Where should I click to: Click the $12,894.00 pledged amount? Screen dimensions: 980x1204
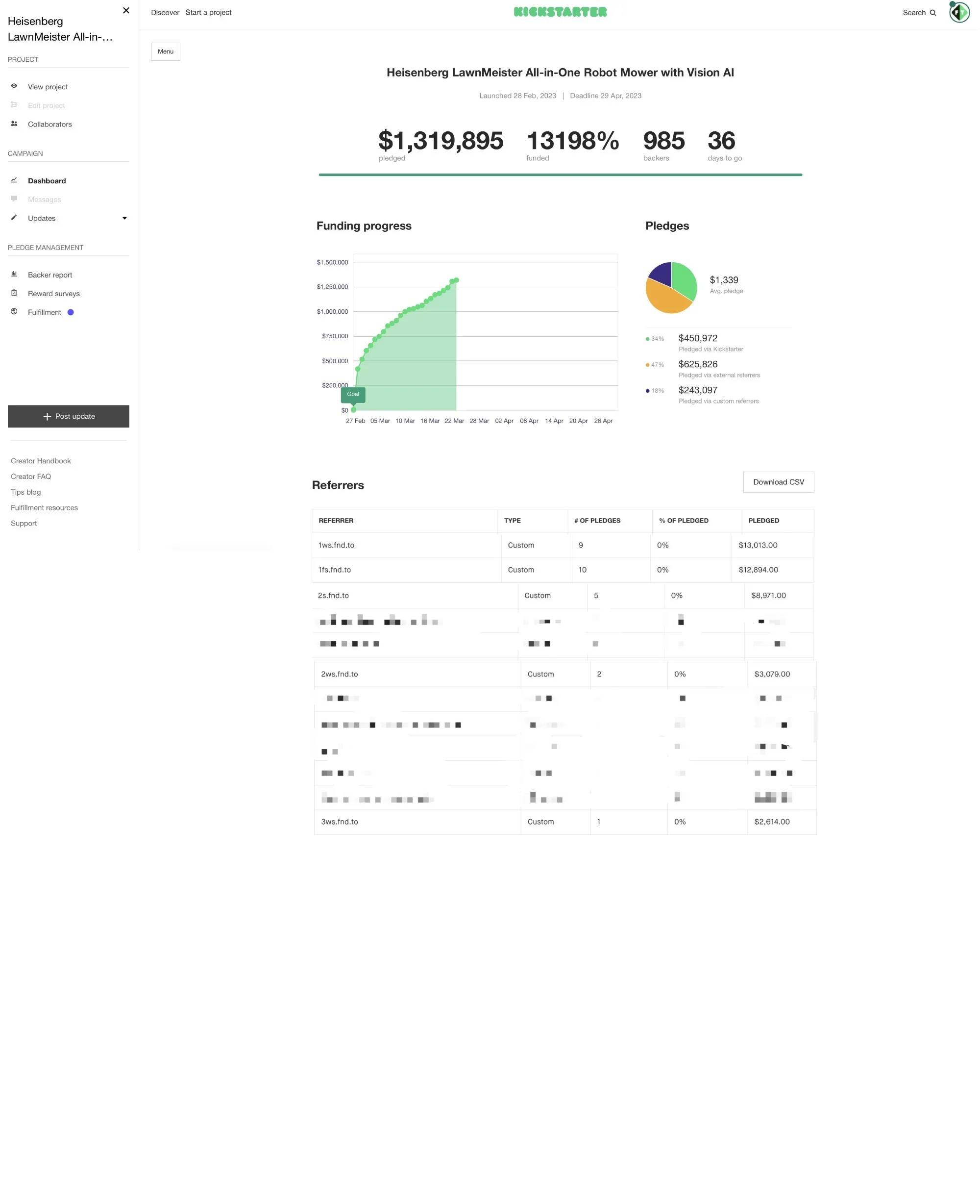point(758,570)
